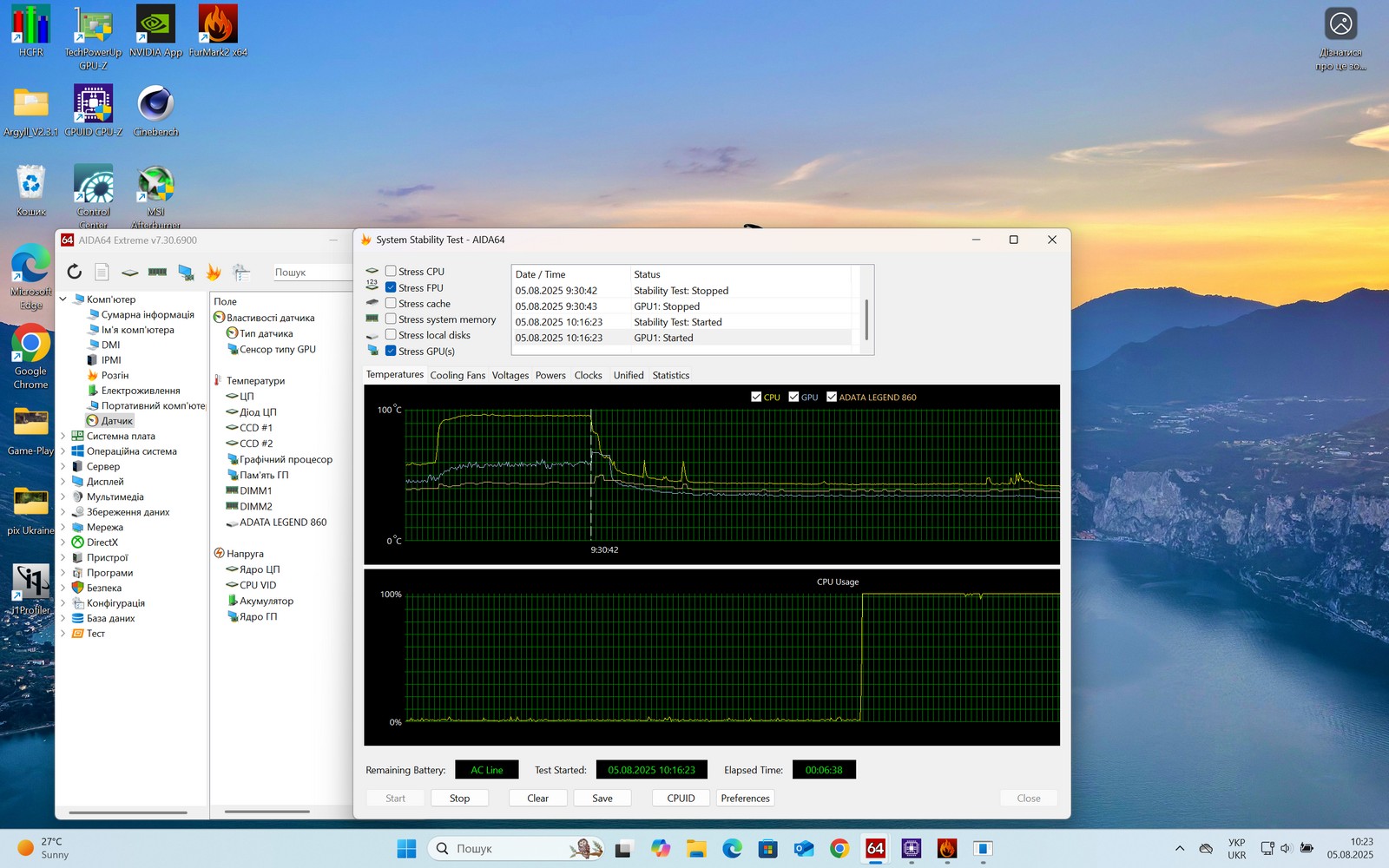Open HCFR desktop shortcut
Viewport: 1389px width, 868px height.
31,30
